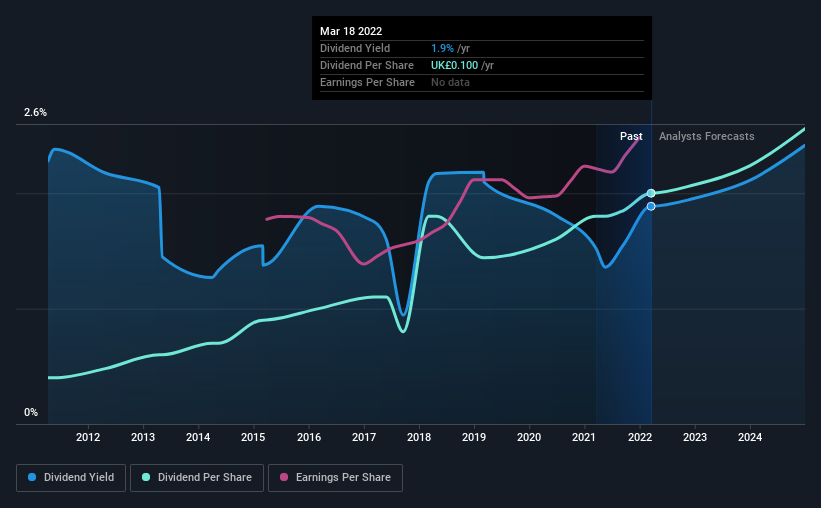Click the tooltip Dividend Yield row label
Image resolution: width=821 pixels, height=508 pixels.
tap(355, 48)
